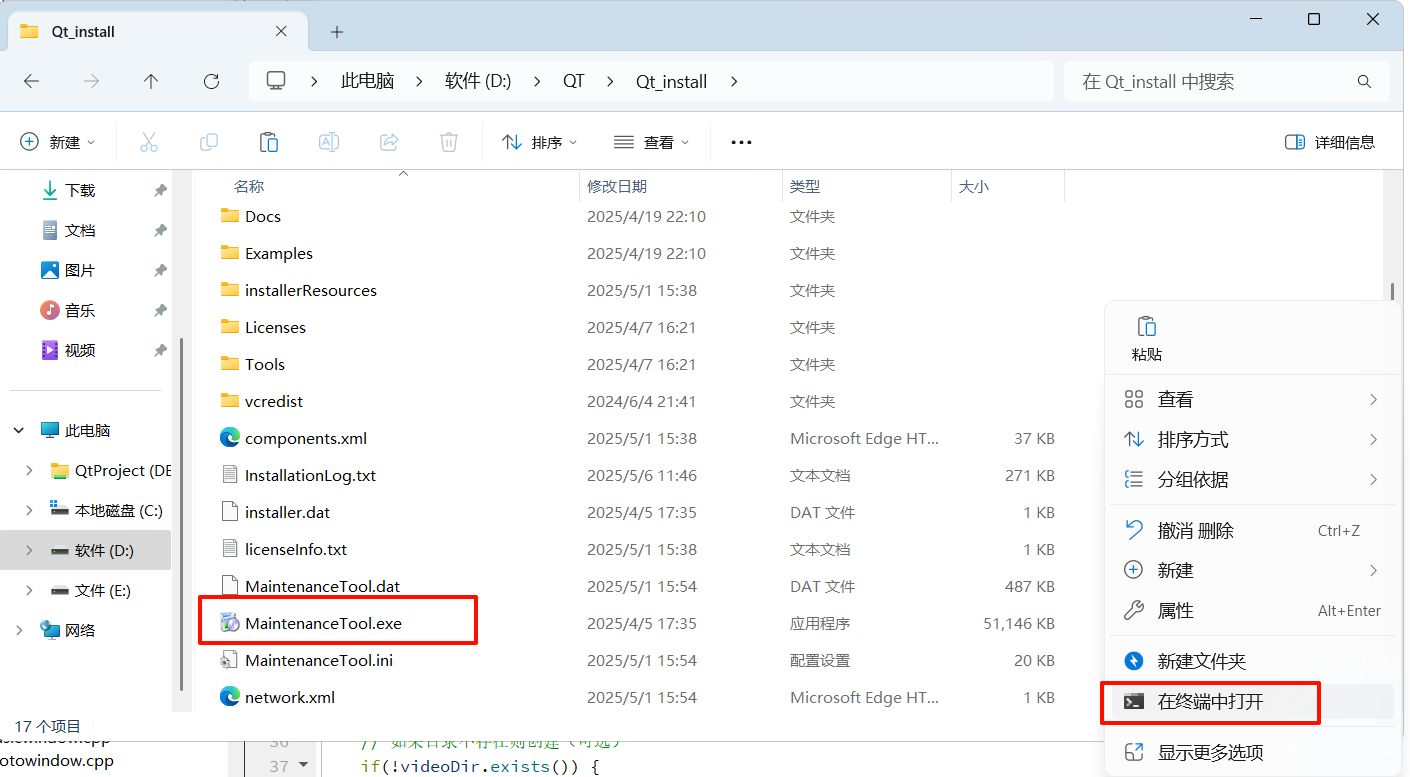Open 排序方式 submenu in context menu
Screen dimensions: 1410x777
(1253, 439)
